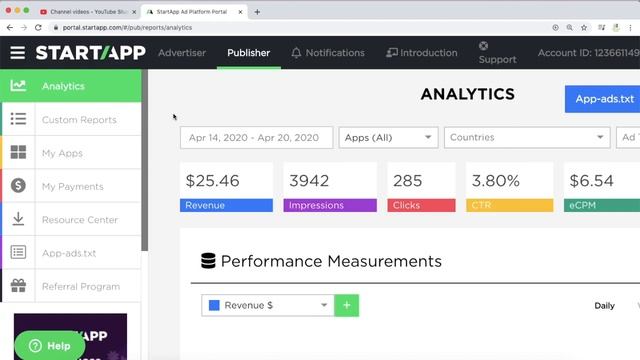
Task: Click the green plus add-metric button
Action: coord(347,305)
